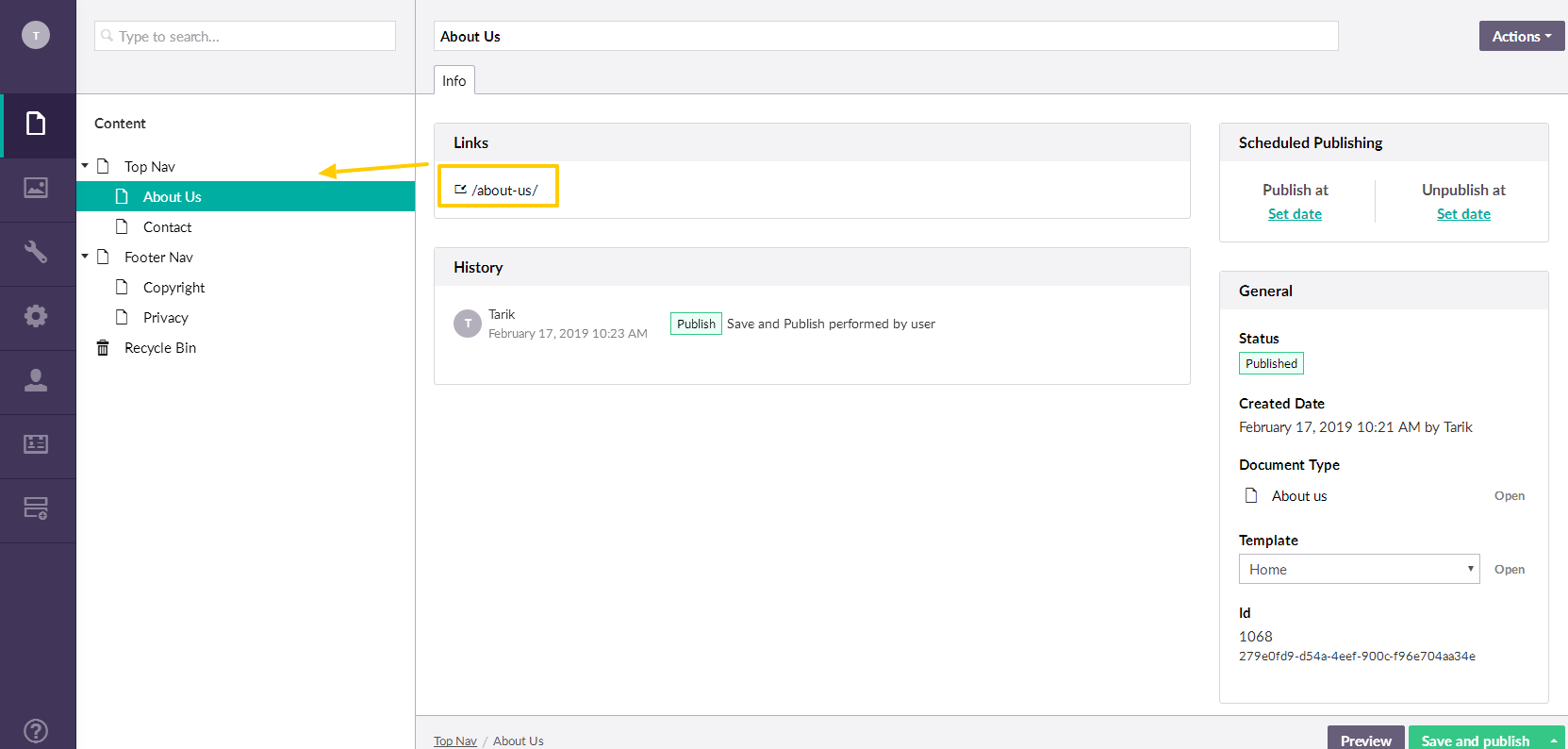Expand Save and publish arrow options
Viewport: 1568px width, 749px height.
1553,741
